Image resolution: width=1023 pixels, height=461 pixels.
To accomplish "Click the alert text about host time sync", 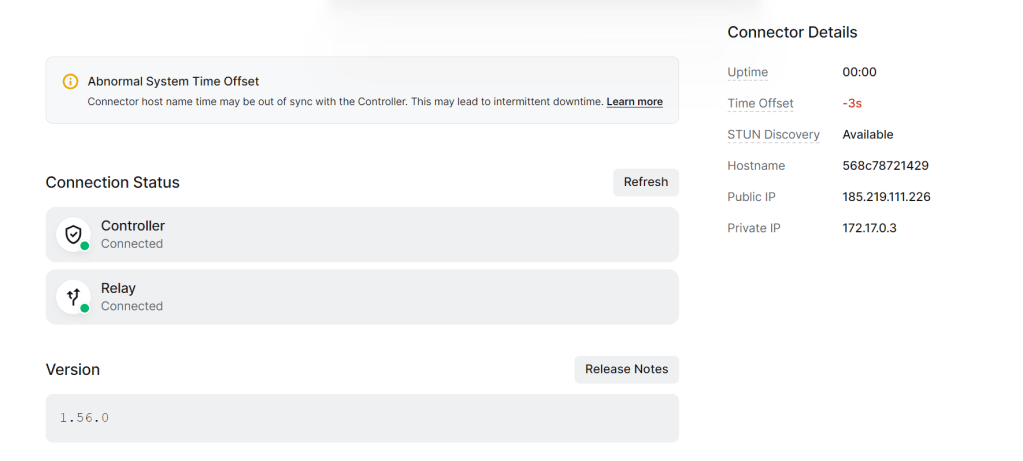I will pyautogui.click(x=345, y=102).
